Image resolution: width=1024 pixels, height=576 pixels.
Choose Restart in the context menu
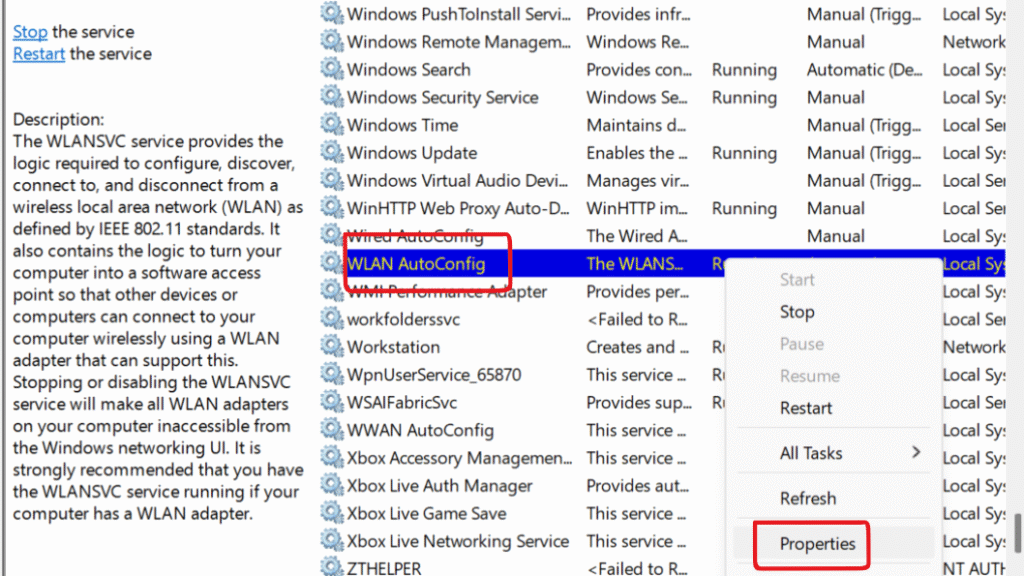pos(806,408)
